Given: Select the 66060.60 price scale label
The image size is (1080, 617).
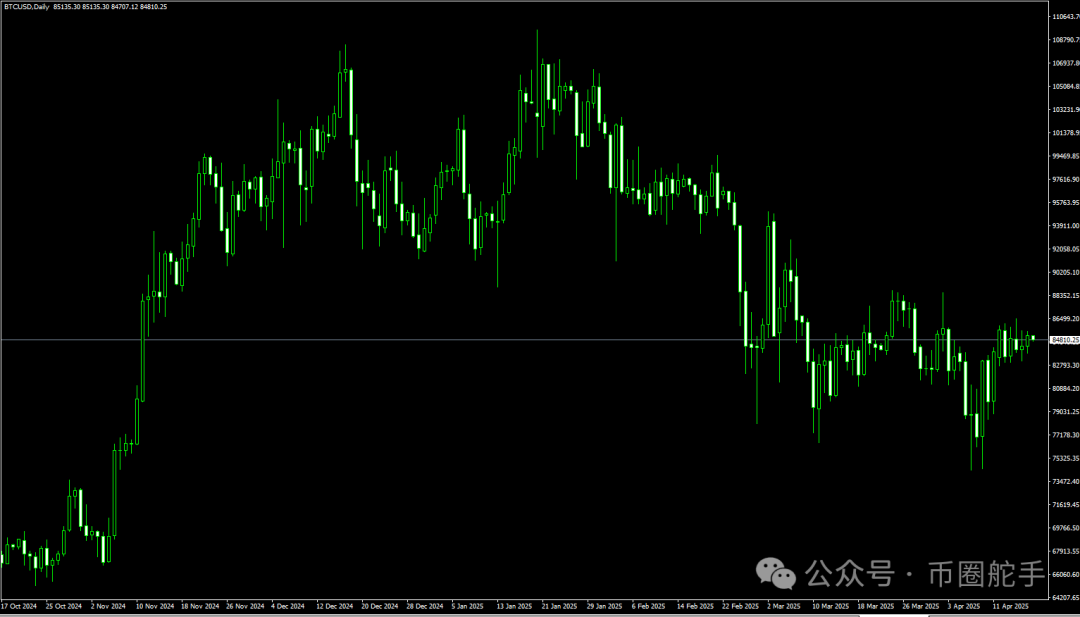Looking at the screenshot, I should [x=1065, y=574].
